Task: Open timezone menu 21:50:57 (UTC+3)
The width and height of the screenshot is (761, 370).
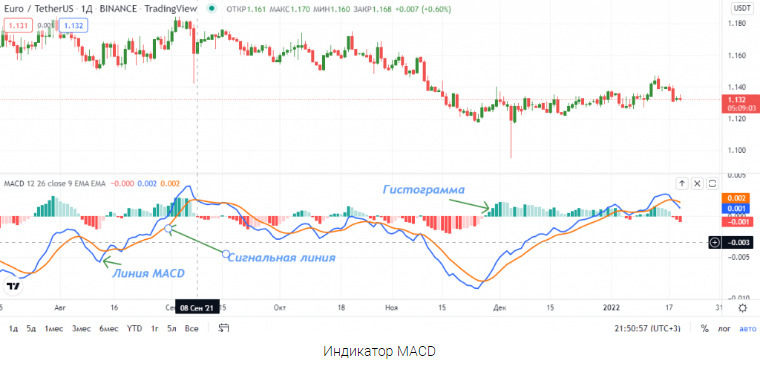Action: point(647,329)
